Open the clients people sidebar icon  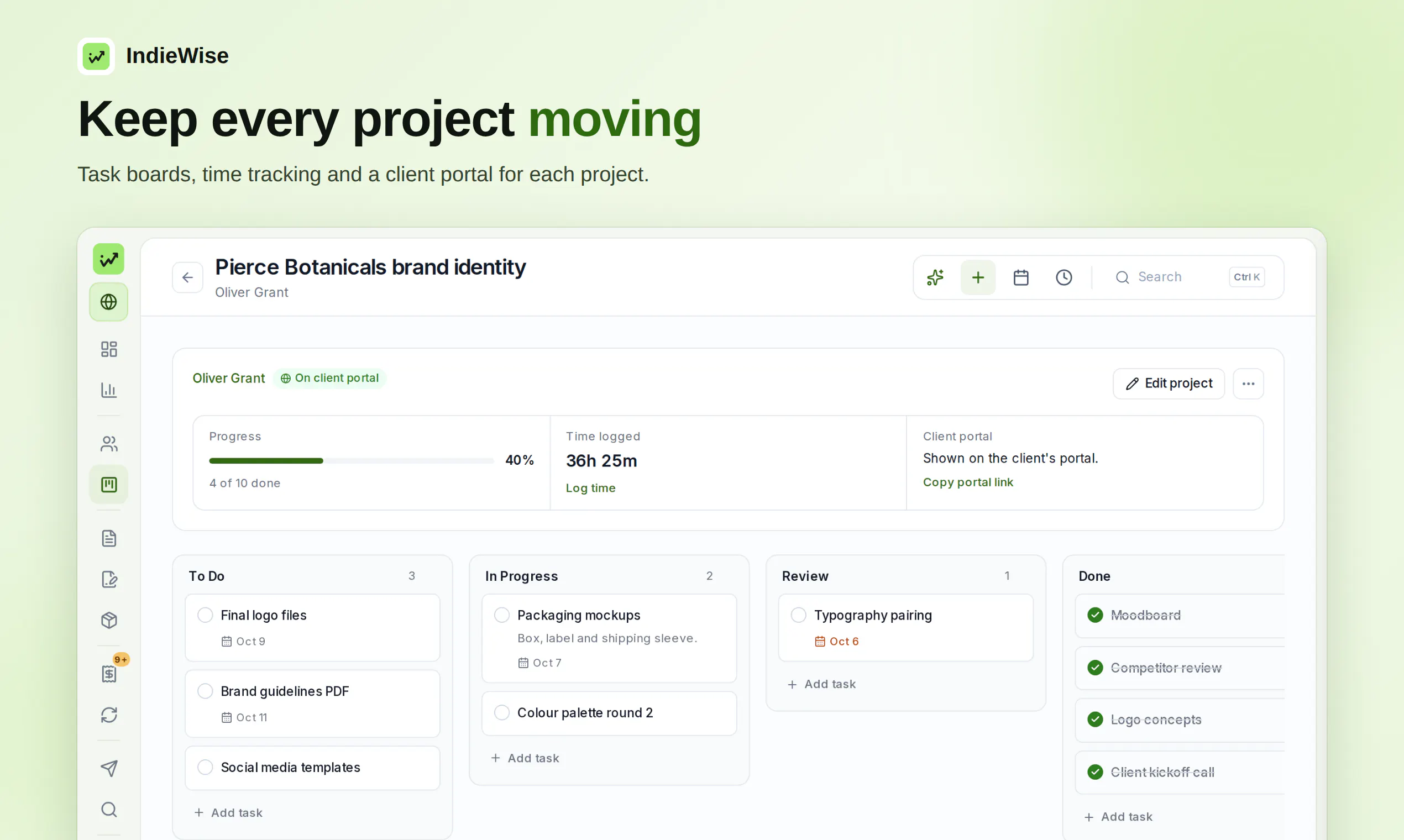pos(109,444)
